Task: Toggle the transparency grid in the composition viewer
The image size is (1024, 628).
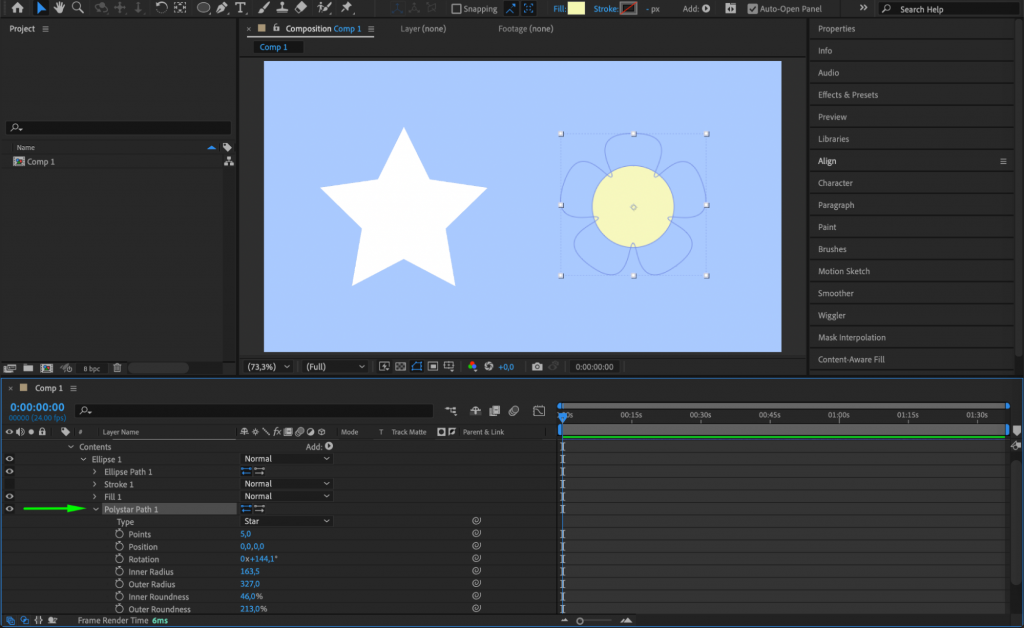Action: (400, 366)
